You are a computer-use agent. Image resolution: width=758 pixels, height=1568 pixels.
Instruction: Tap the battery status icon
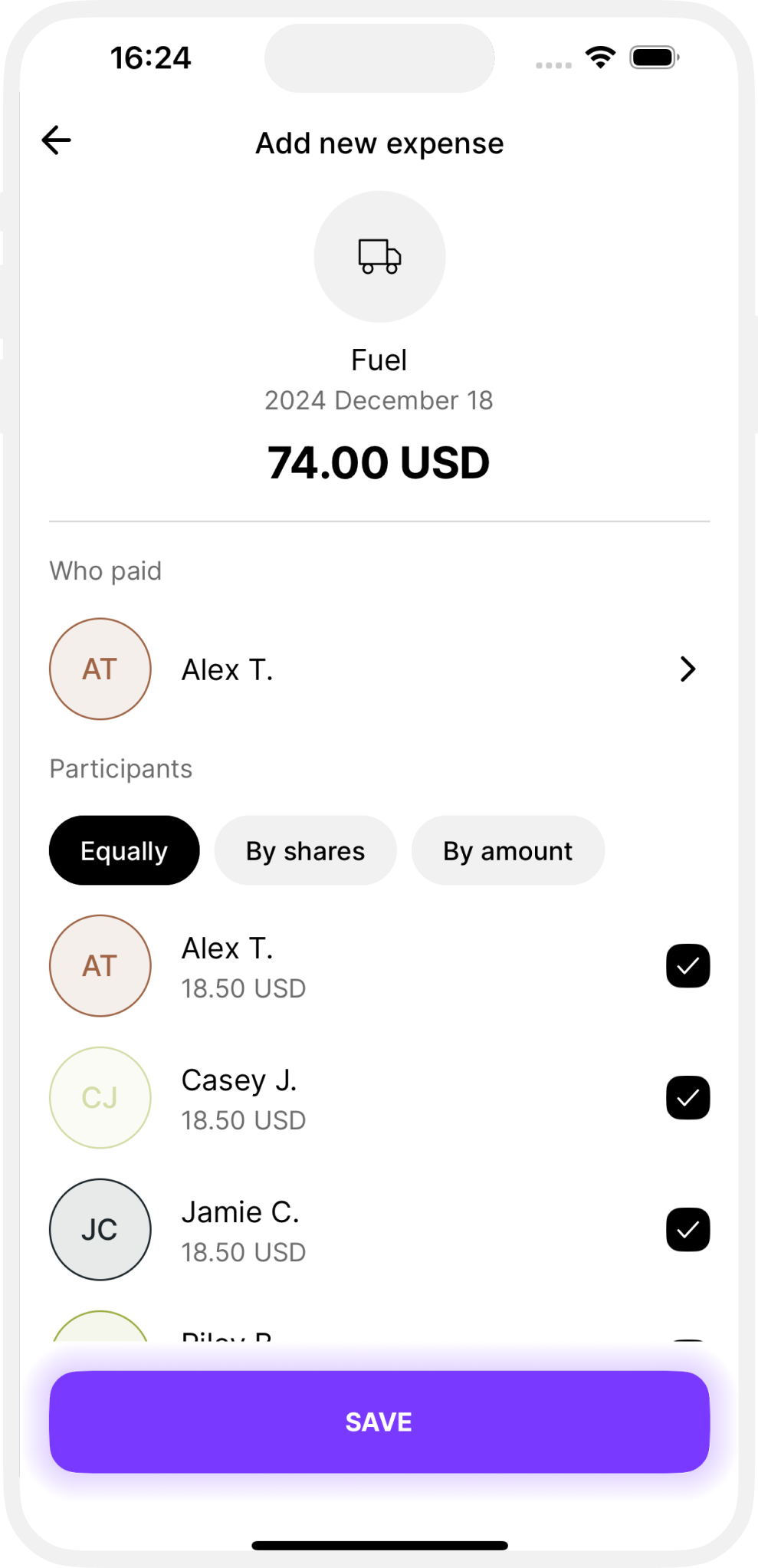pyautogui.click(x=654, y=58)
